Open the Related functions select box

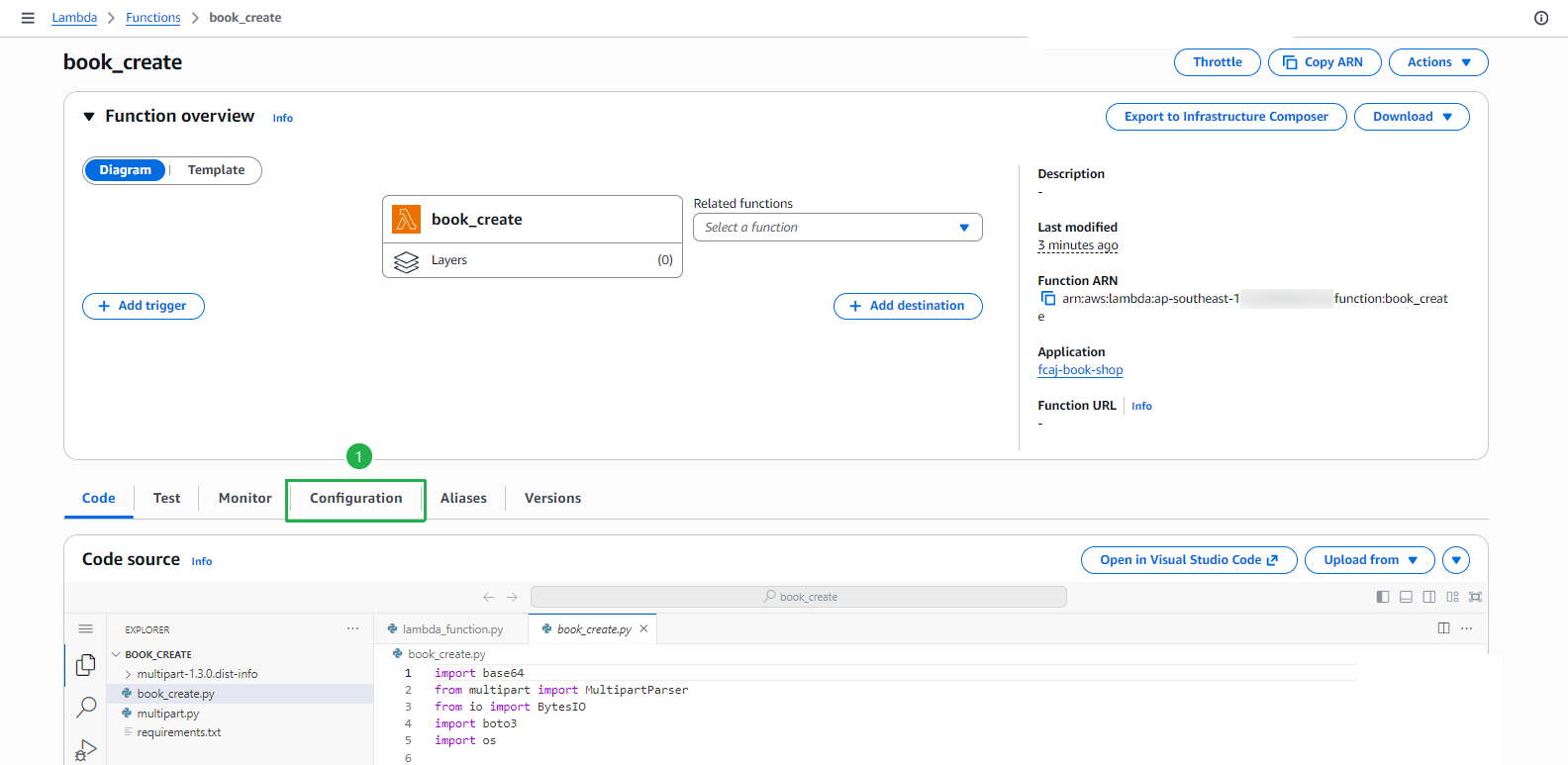click(x=837, y=228)
